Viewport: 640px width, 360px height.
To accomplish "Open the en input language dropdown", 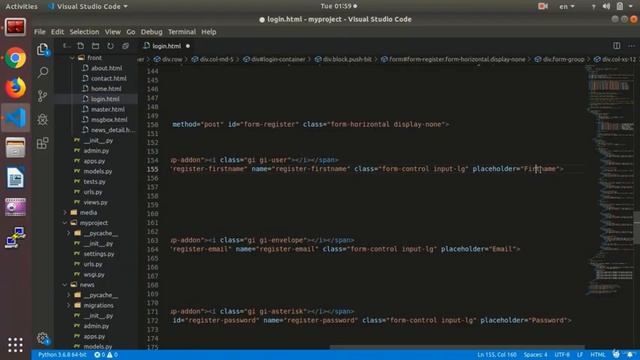I will pyautogui.click(x=567, y=6).
